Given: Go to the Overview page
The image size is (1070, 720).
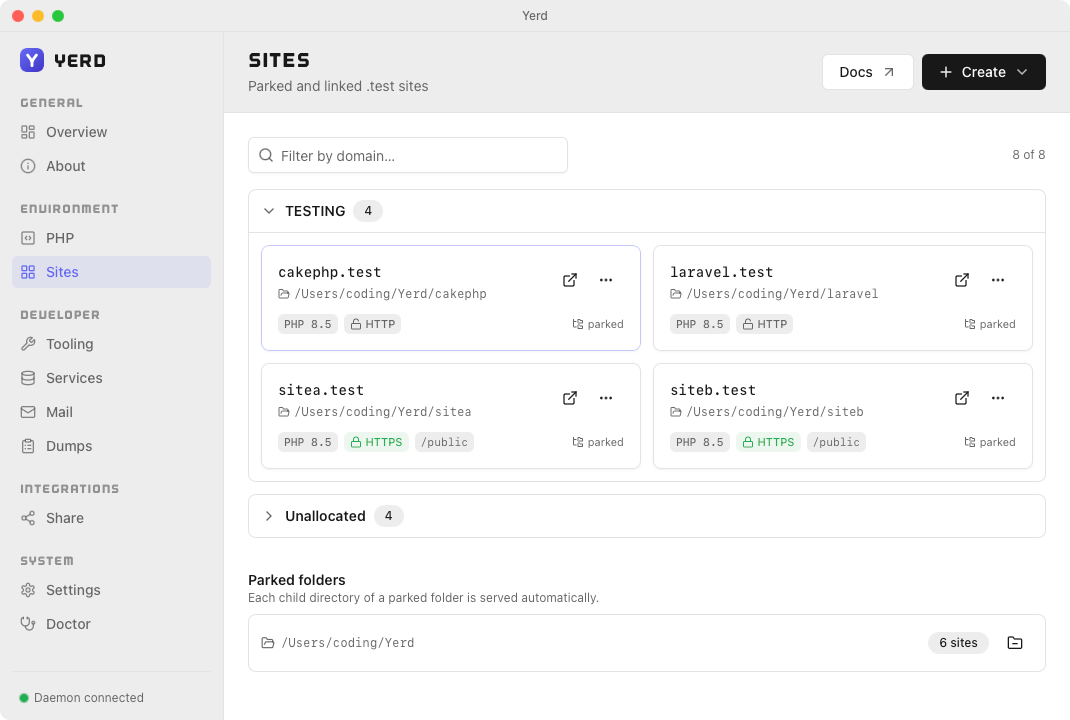Looking at the screenshot, I should (111, 132).
